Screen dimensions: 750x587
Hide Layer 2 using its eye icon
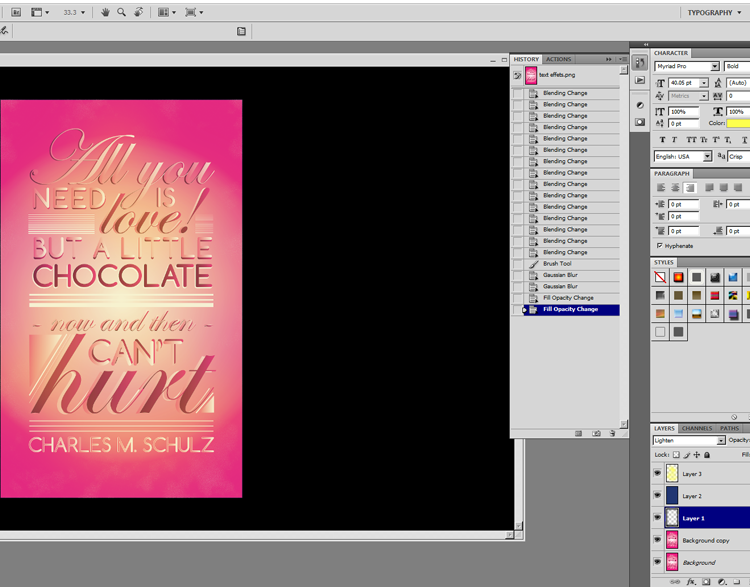[658, 496]
